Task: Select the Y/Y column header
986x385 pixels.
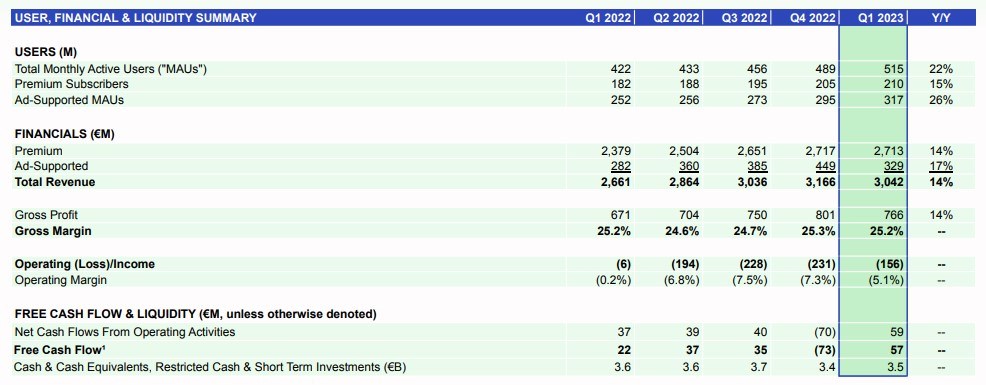Action: pyautogui.click(x=941, y=18)
